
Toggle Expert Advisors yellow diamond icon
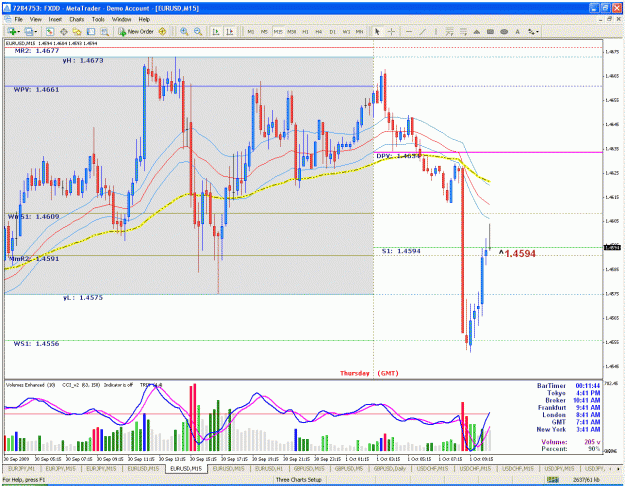[x=162, y=31]
